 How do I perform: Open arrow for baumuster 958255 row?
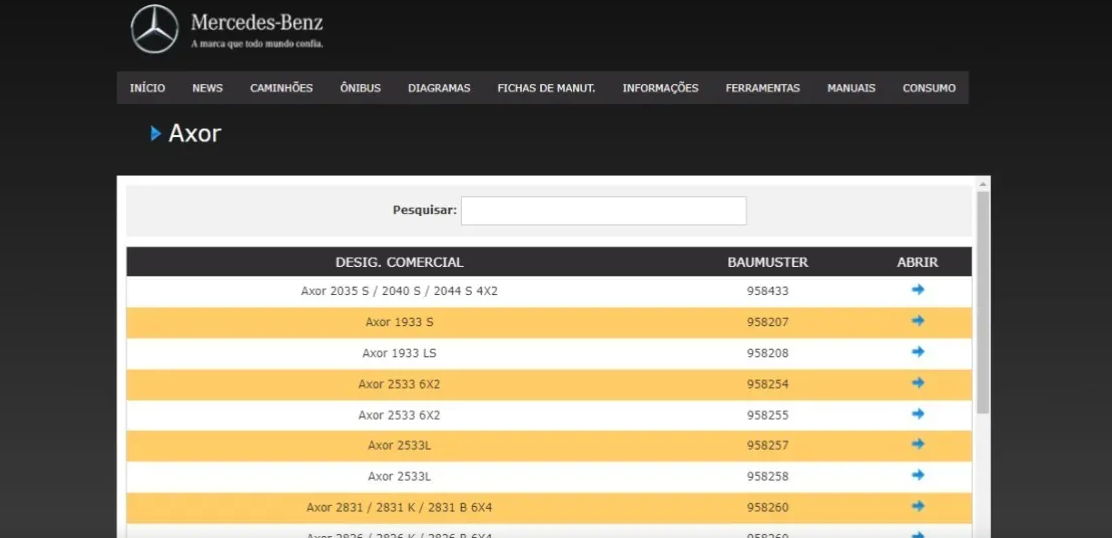[x=918, y=414]
